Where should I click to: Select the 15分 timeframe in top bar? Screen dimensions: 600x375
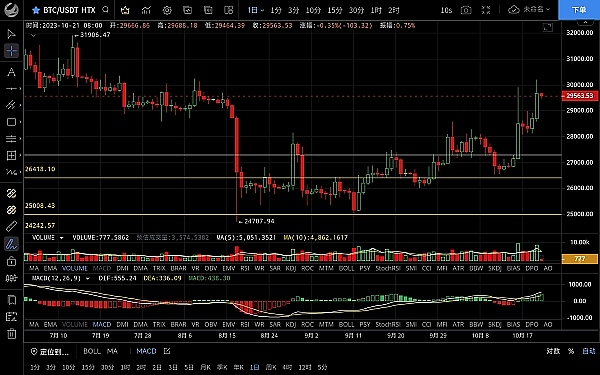click(x=335, y=10)
